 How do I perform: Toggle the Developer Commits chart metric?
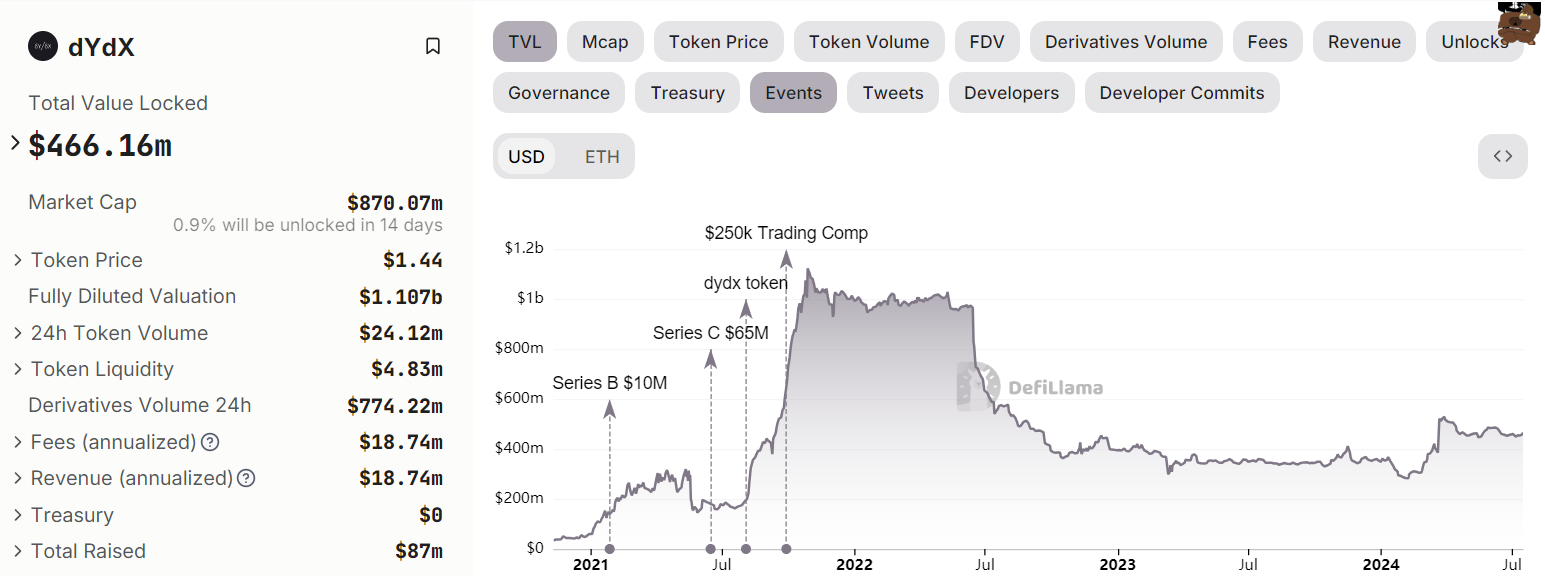pos(1182,93)
